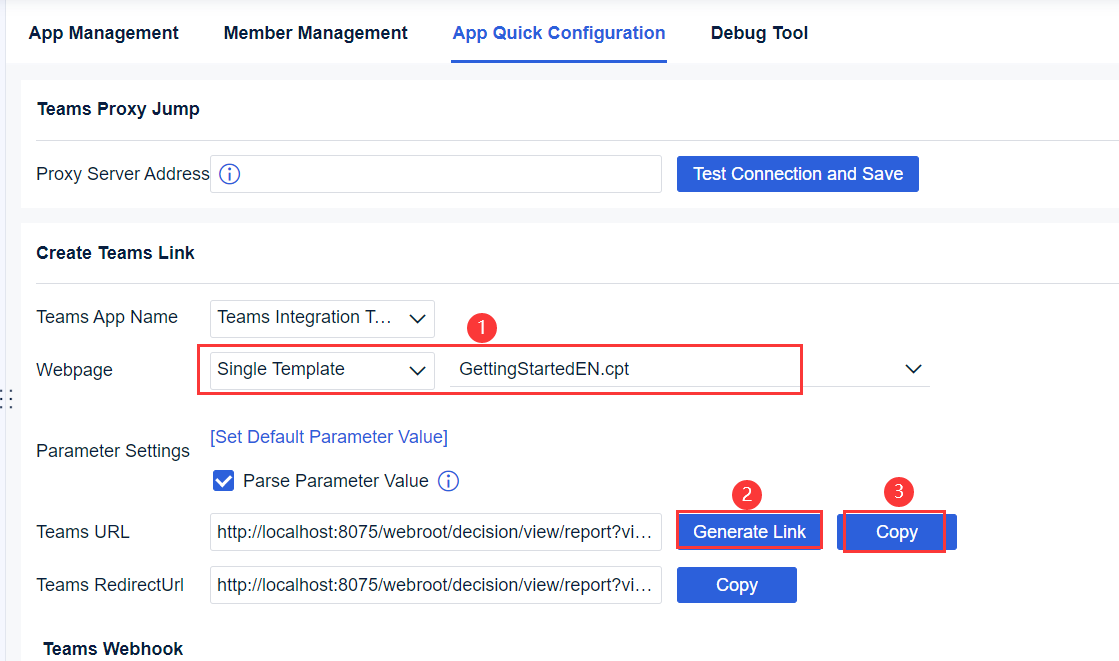
Task: Focus the Proxy Server Address field
Action: (x=436, y=174)
